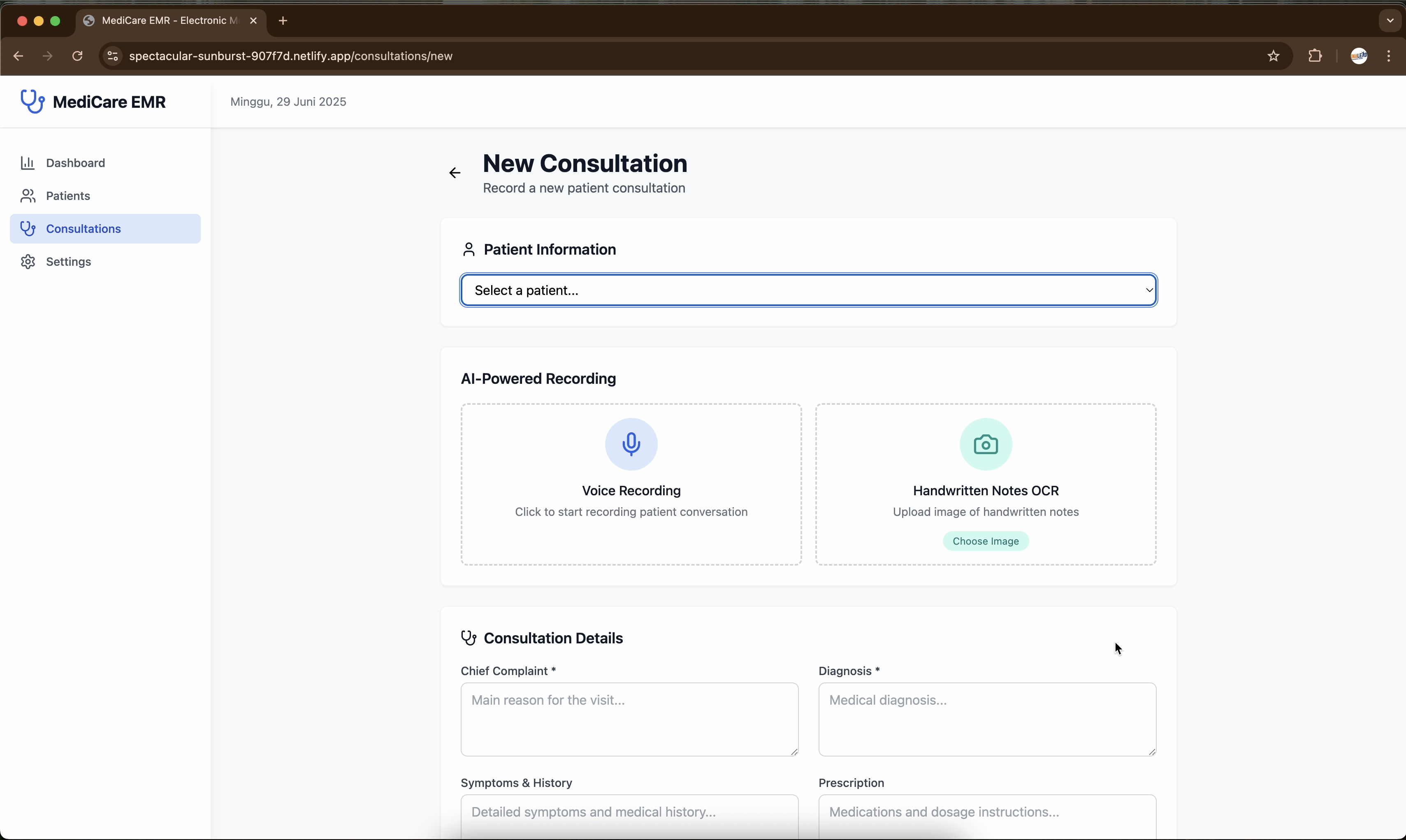Viewport: 1406px width, 840px height.
Task: Close the MediCare EMR browser tab
Action: coord(253,21)
